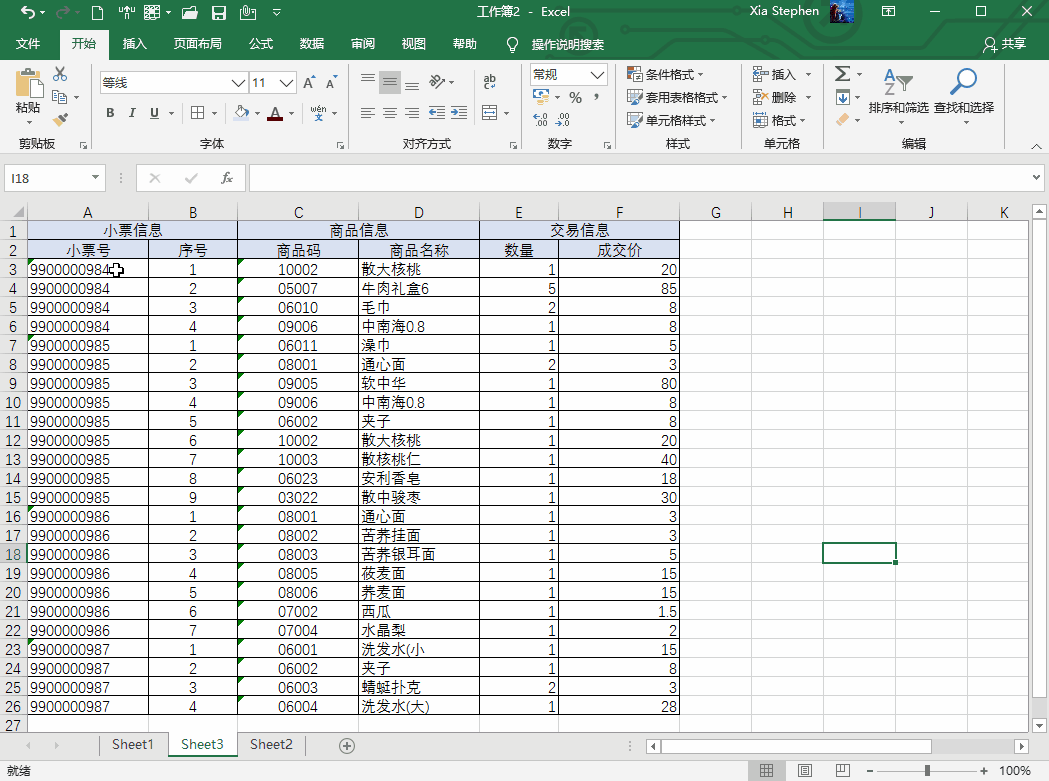The height and width of the screenshot is (781, 1049).
Task: Click the Copy icon in clipboard group
Action: 60,97
